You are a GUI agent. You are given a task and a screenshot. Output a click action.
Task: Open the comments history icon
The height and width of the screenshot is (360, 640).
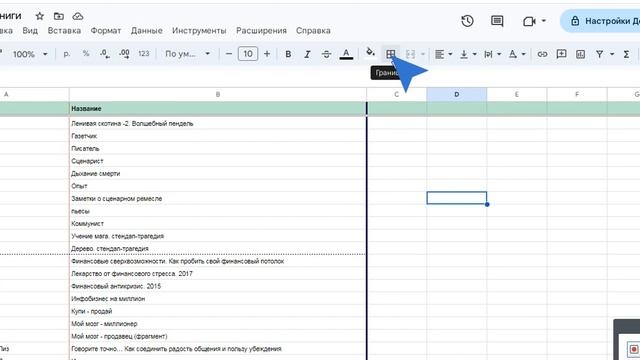click(x=497, y=21)
